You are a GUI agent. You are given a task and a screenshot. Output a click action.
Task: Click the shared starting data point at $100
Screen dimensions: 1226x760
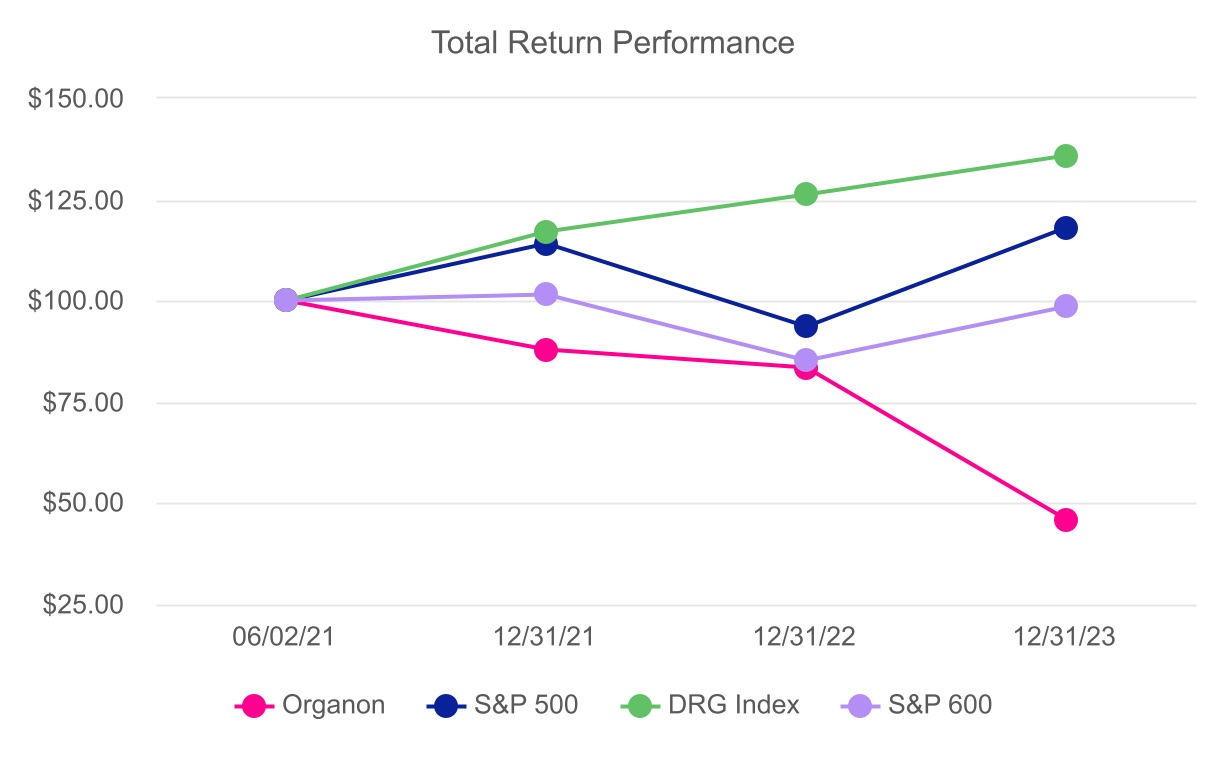click(x=286, y=300)
